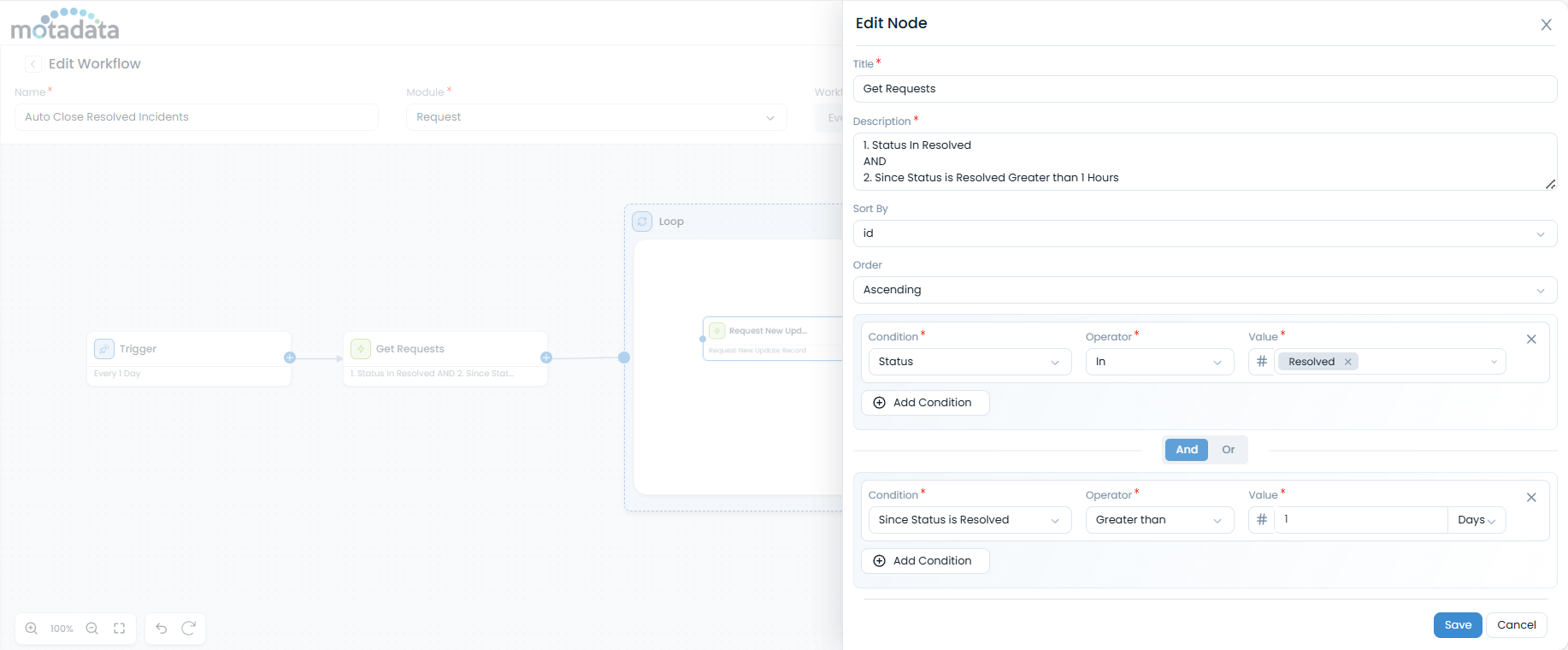The width and height of the screenshot is (1568, 650).
Task: Click the back arrow beside Edit Workflow
Action: [33, 64]
